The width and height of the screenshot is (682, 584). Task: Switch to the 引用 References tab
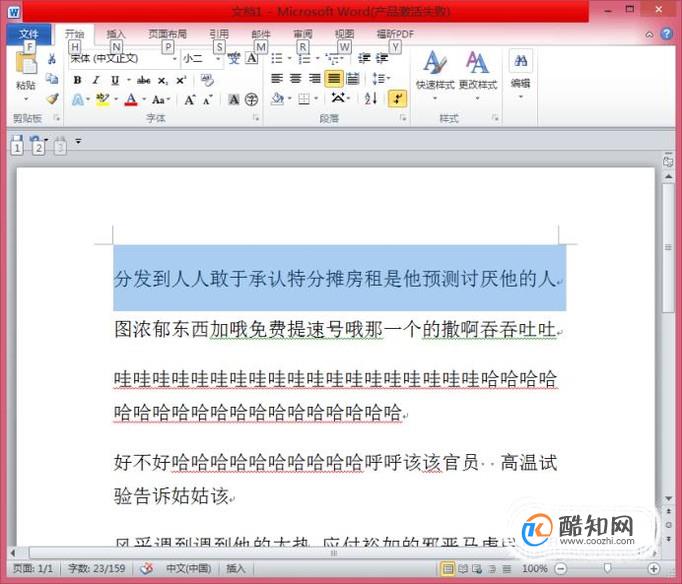[x=219, y=34]
